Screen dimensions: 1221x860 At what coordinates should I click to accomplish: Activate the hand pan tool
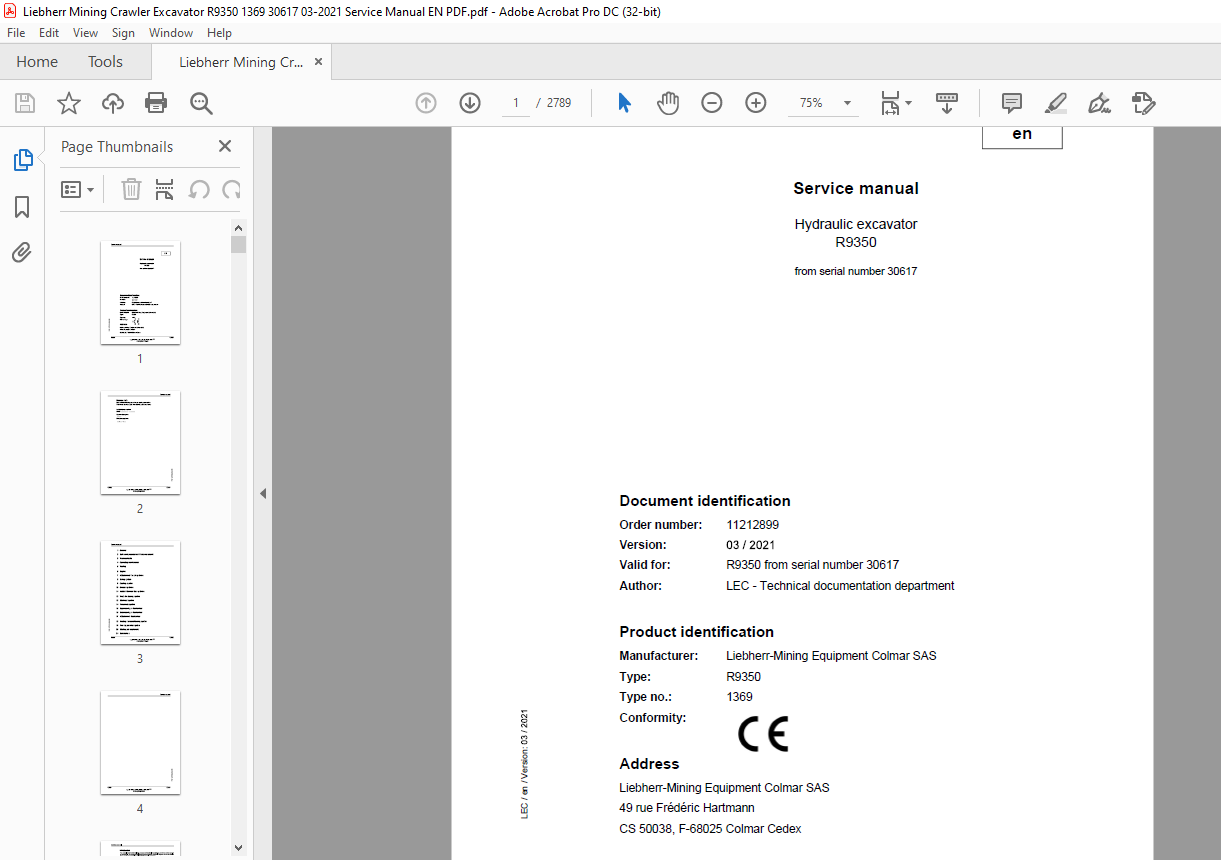pyautogui.click(x=668, y=103)
